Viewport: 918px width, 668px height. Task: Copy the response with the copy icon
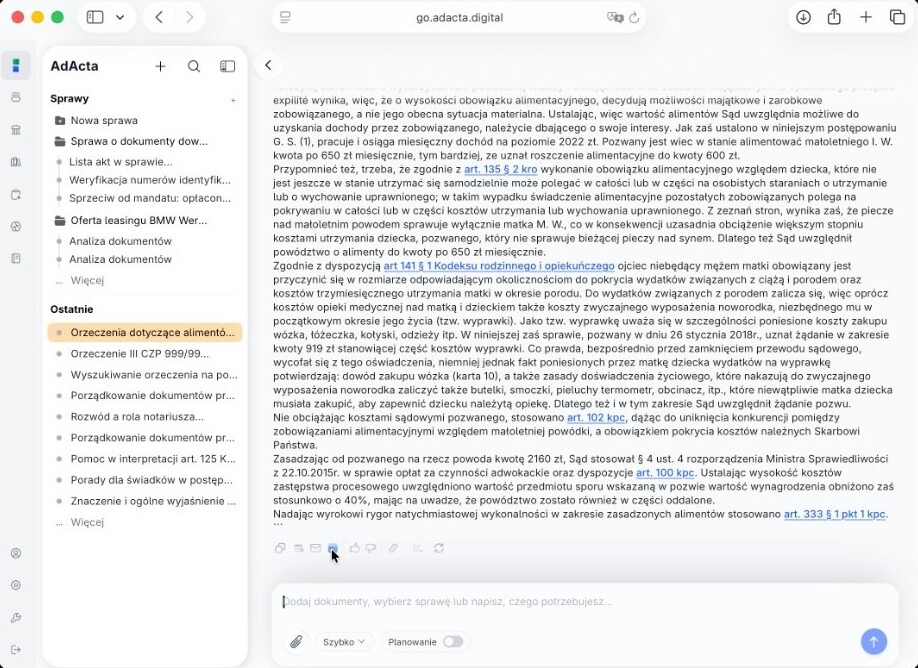[280, 548]
